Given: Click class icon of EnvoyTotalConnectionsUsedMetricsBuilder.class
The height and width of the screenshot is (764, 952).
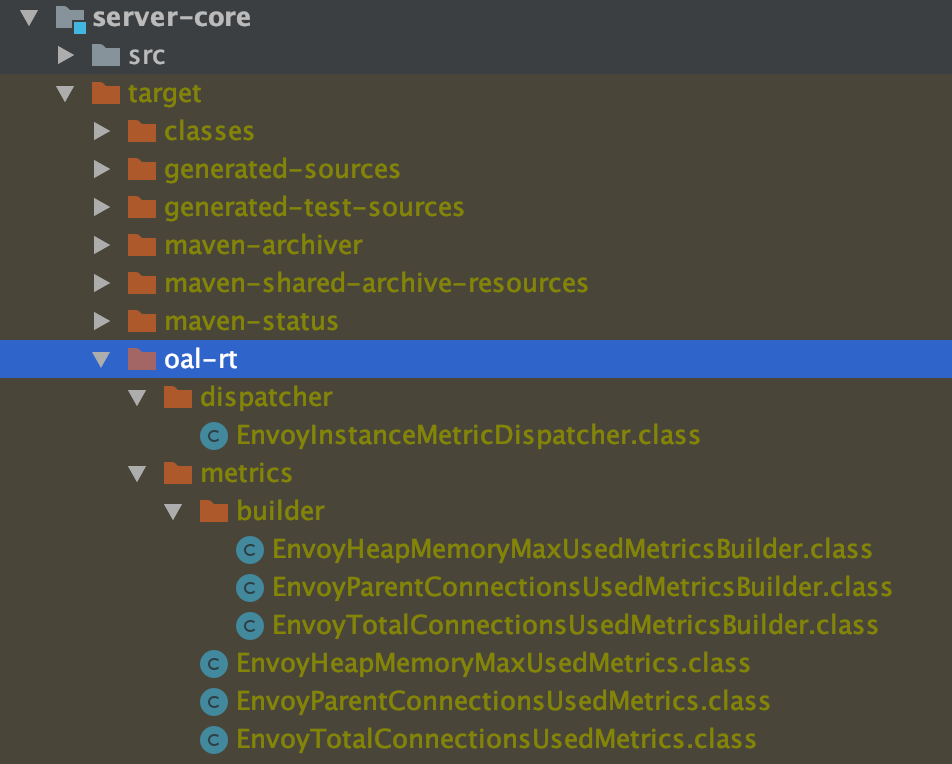Looking at the screenshot, I should pos(250,626).
